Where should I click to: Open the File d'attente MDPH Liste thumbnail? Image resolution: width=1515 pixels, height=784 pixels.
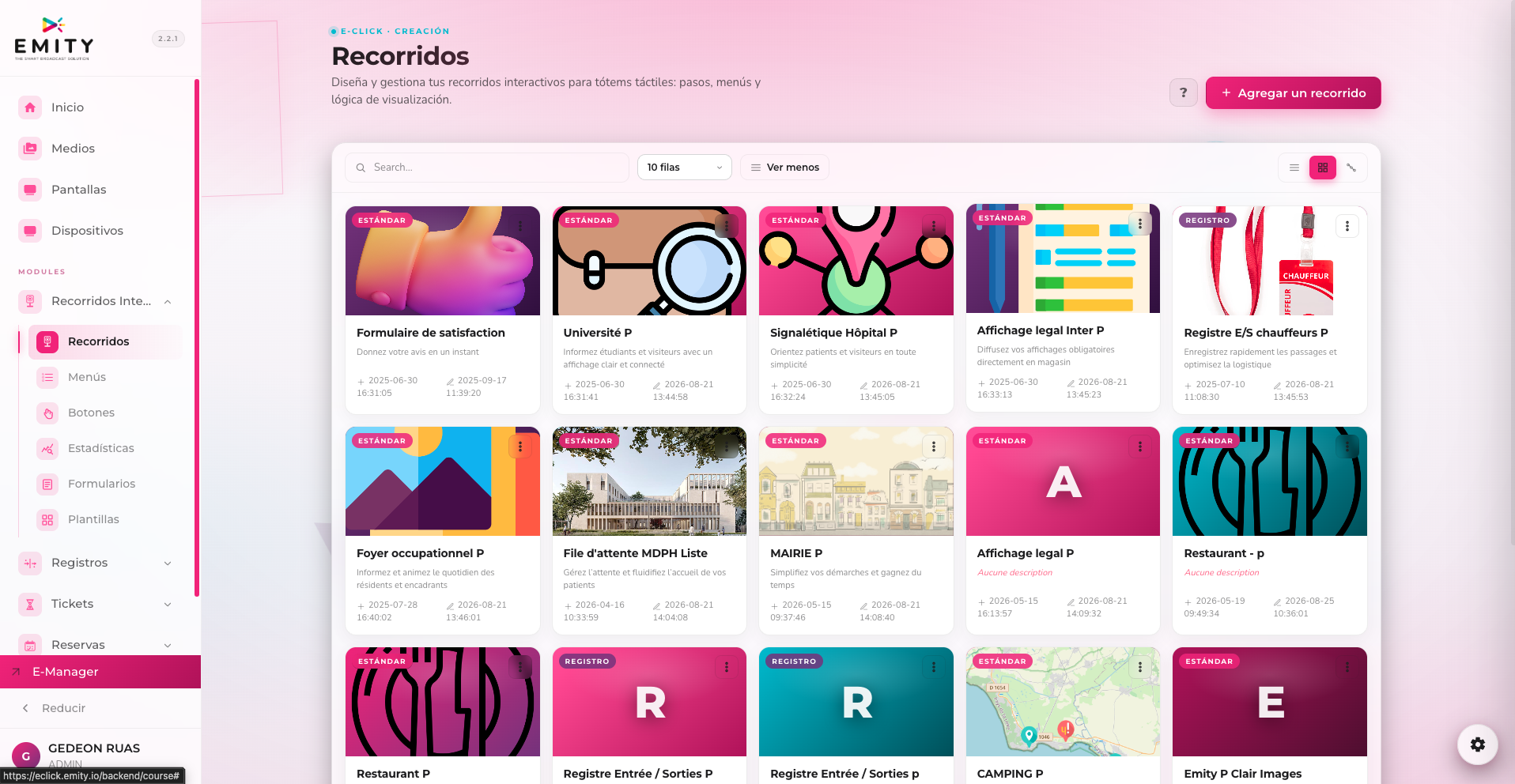click(649, 481)
